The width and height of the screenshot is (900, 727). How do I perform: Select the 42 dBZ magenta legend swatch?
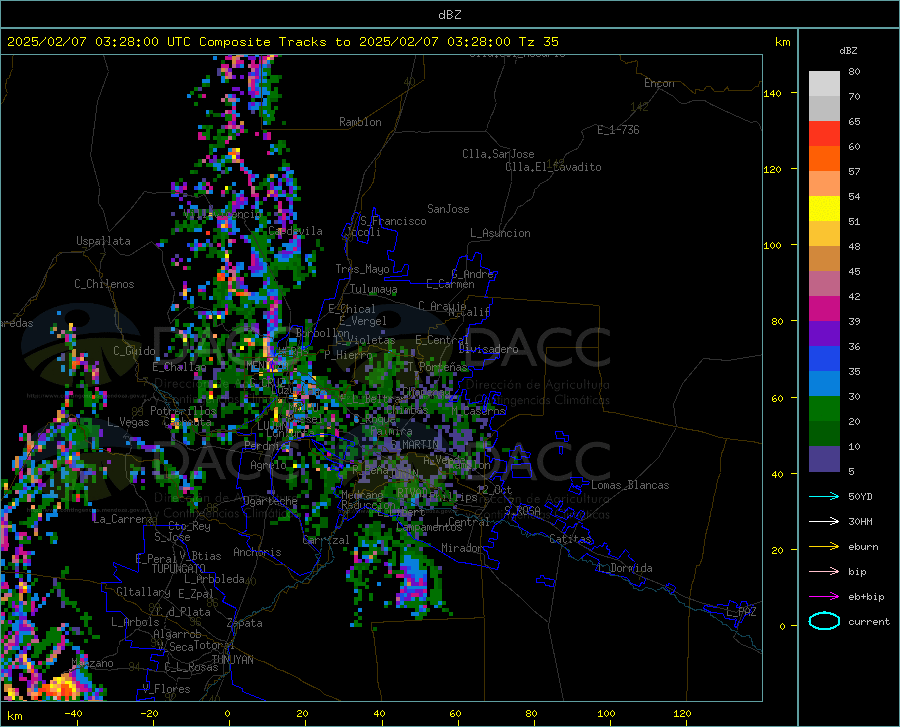point(824,308)
